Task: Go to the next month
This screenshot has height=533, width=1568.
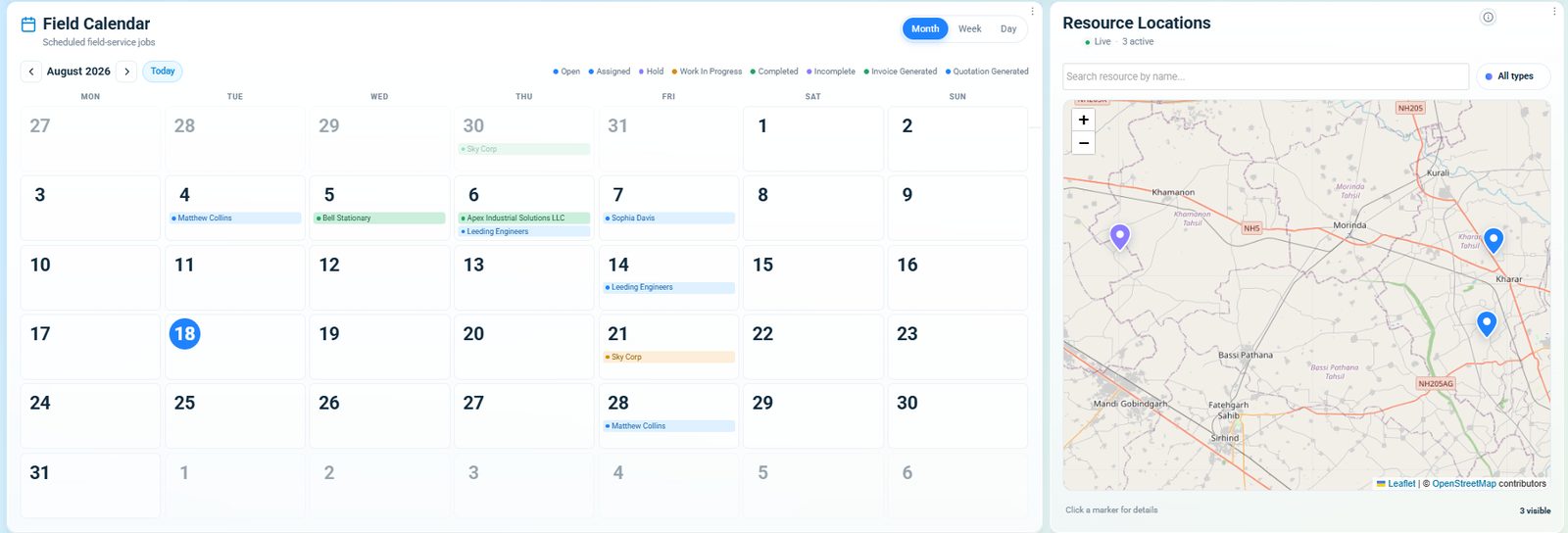Action: coord(126,72)
